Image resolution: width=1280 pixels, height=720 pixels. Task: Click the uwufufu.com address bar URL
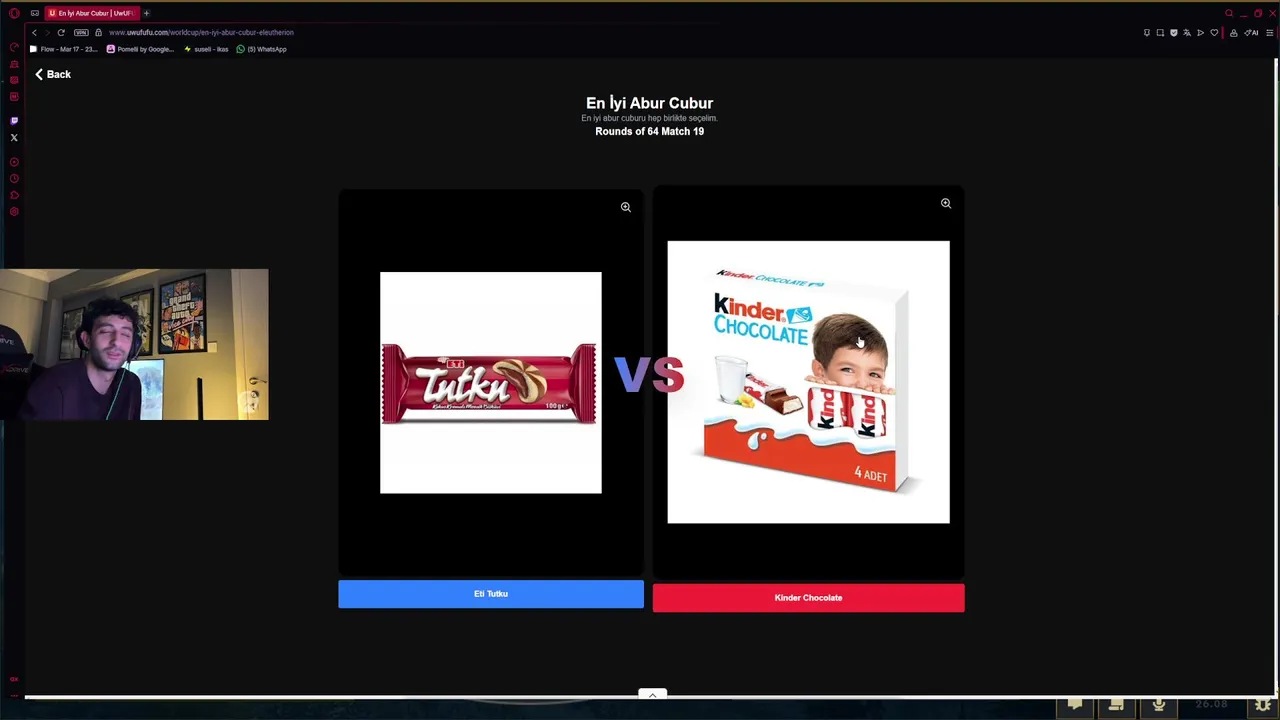[201, 32]
